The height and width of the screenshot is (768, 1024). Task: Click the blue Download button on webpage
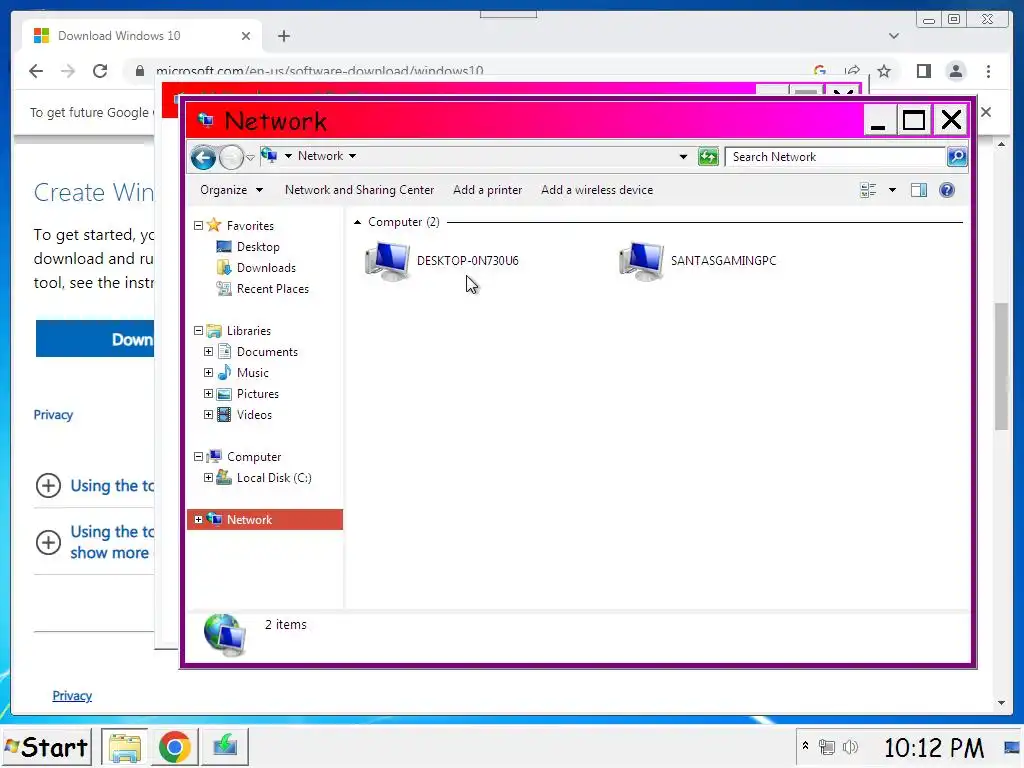(x=95, y=338)
